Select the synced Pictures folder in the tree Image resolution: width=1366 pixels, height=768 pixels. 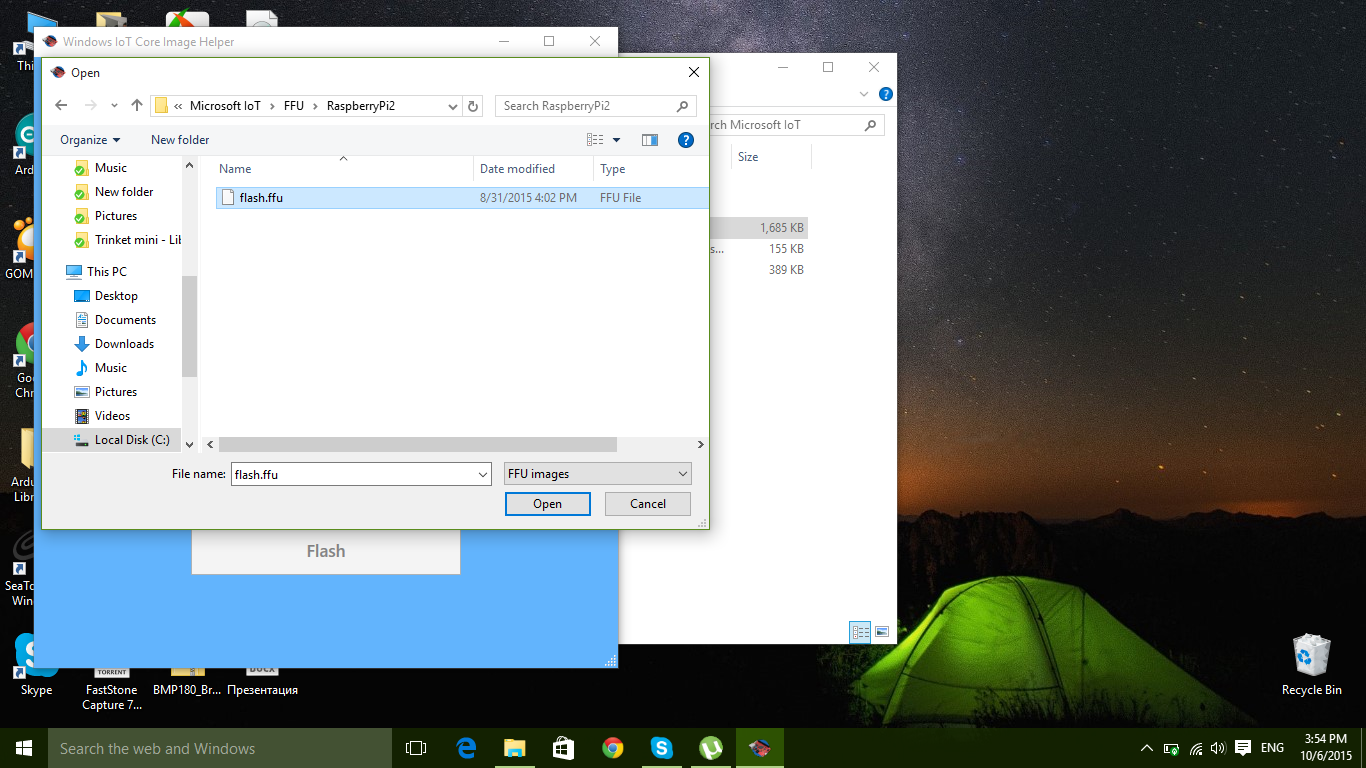pos(116,216)
